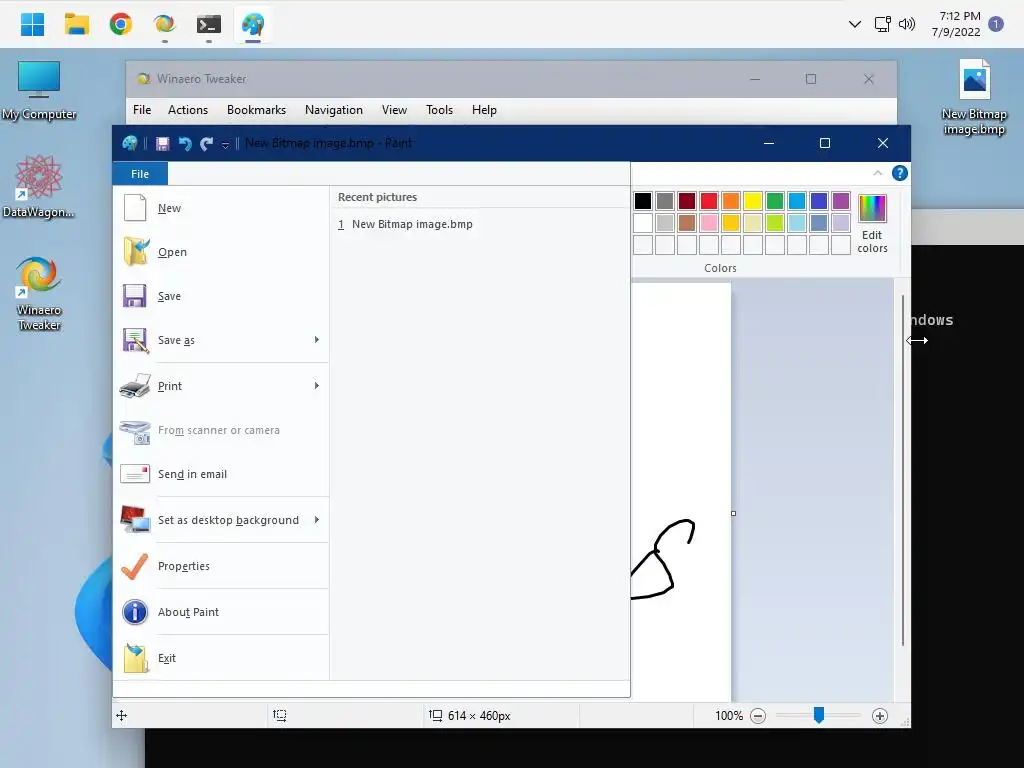1024x768 pixels.
Task: Click the zoom slider handle
Action: 818,715
